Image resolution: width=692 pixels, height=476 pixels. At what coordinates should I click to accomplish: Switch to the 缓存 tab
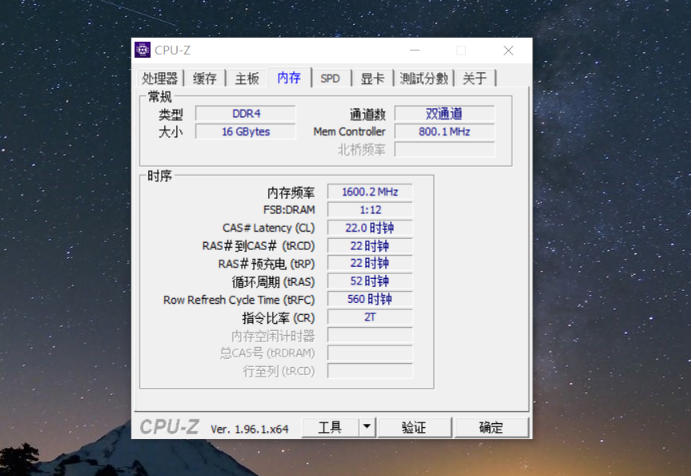click(205, 79)
